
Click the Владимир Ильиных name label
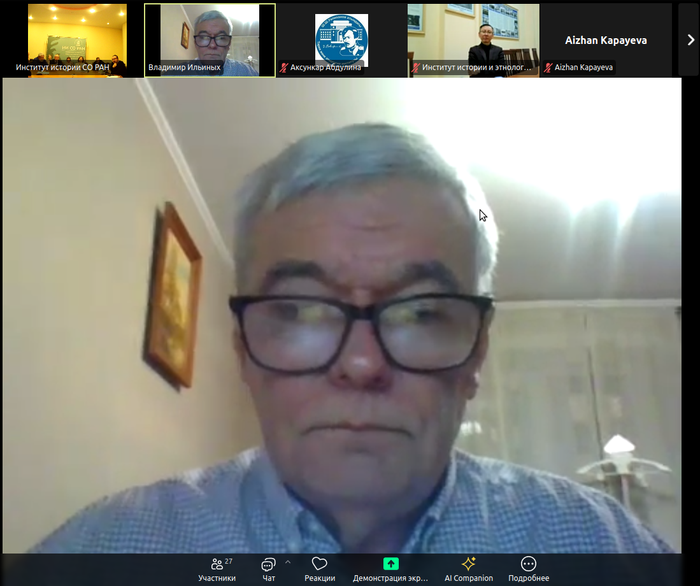pos(184,68)
